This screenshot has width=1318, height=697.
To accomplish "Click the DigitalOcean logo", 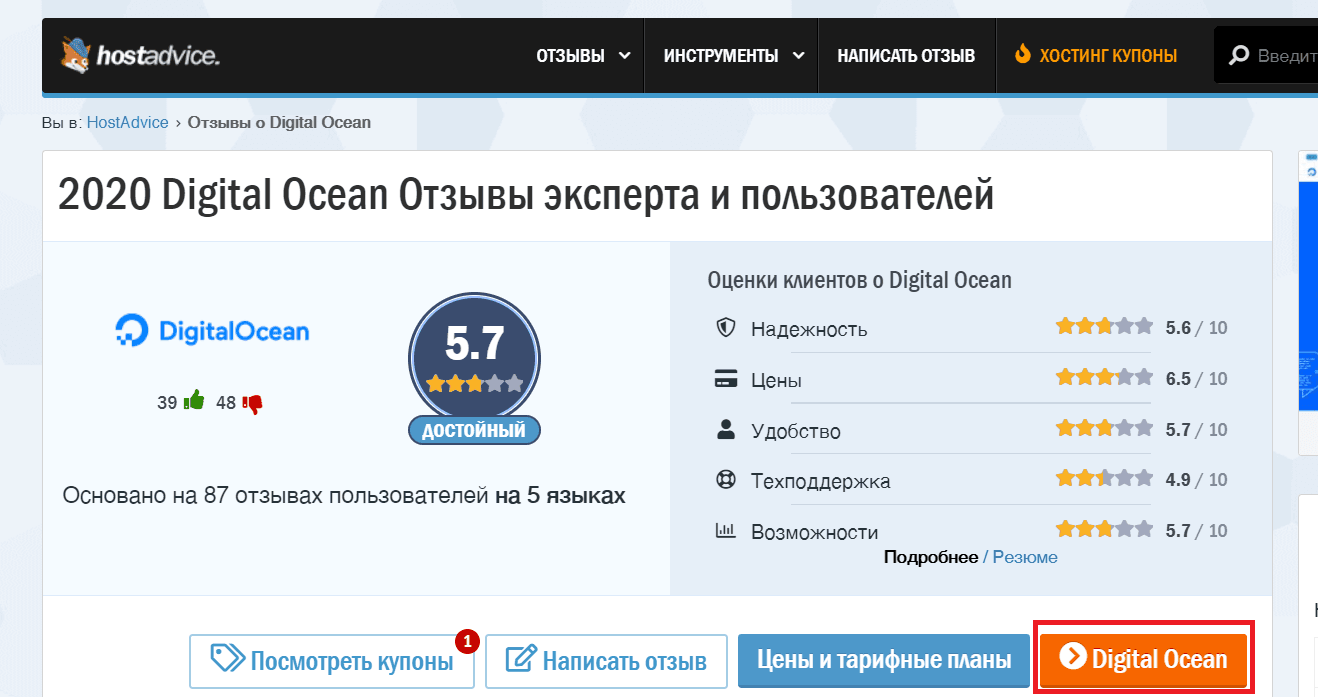I will click(212, 330).
